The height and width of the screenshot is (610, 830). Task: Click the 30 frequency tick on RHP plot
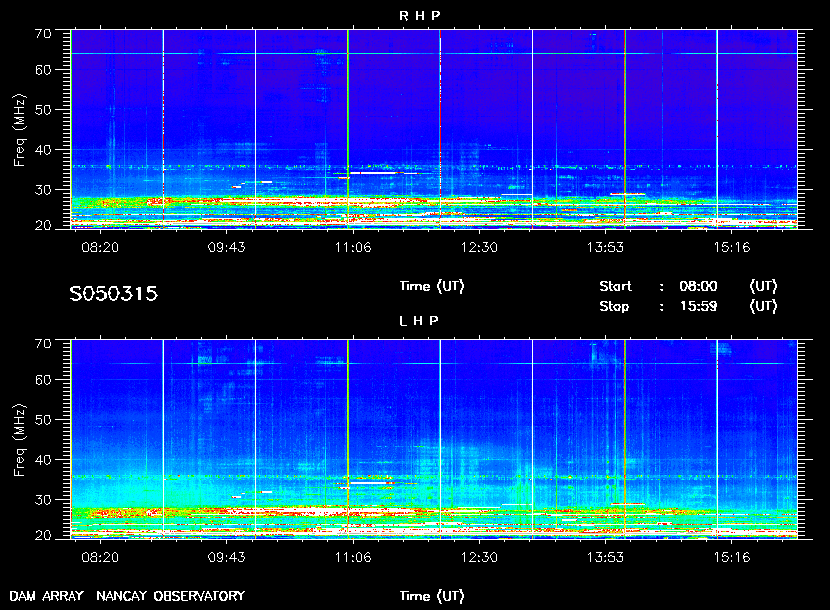coord(43,190)
